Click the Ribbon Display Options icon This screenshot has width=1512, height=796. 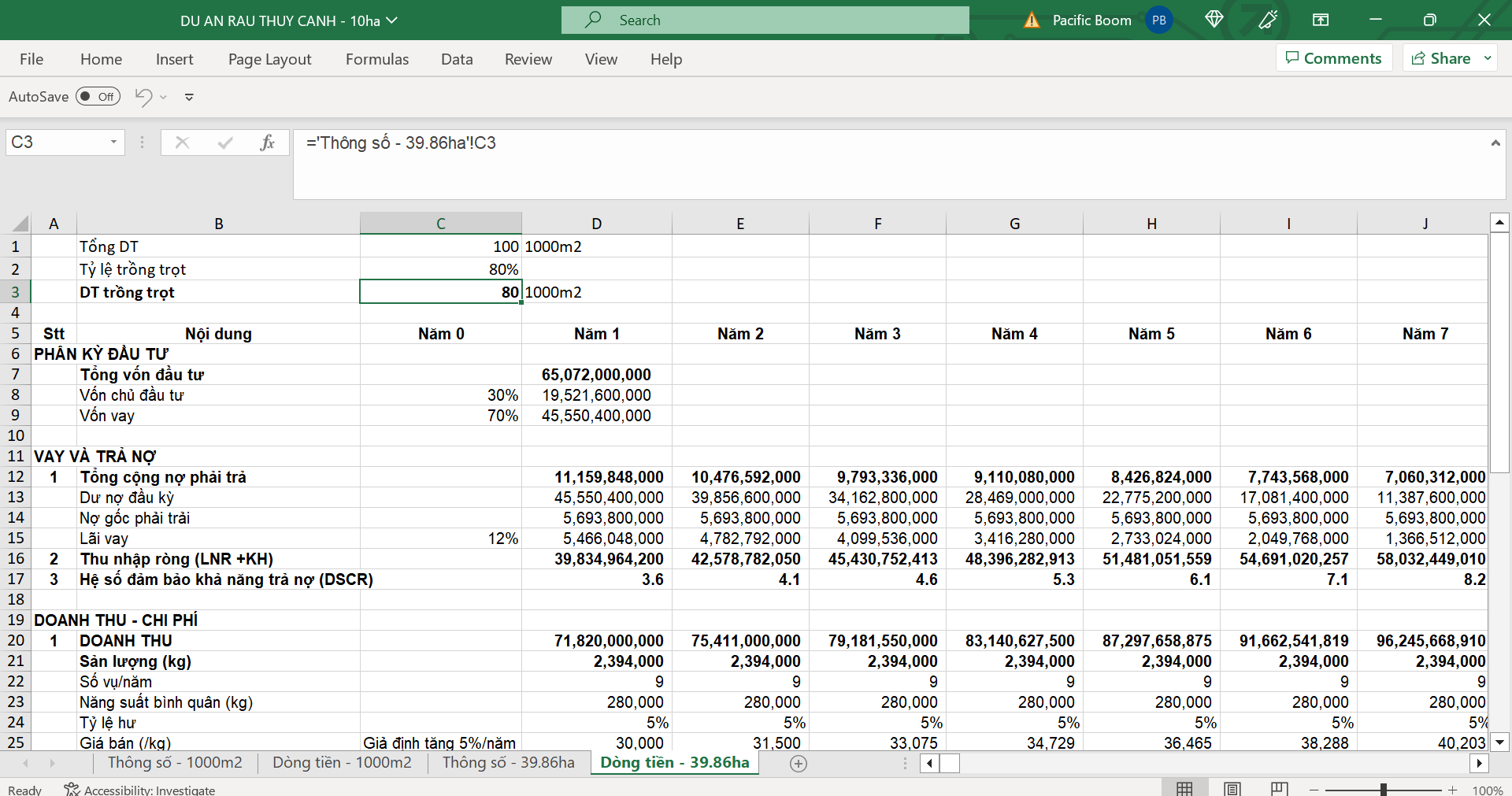tap(1321, 20)
